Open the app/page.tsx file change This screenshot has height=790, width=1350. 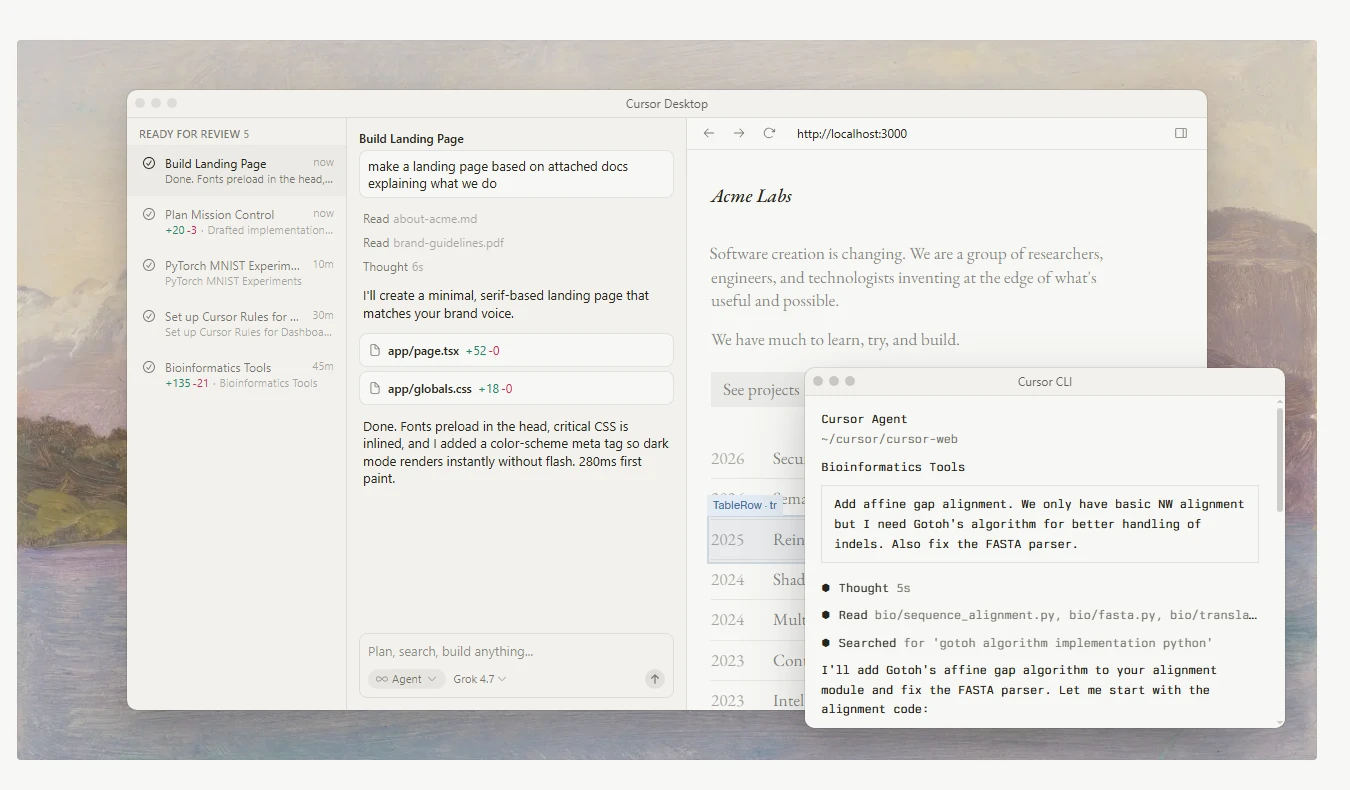[516, 351]
